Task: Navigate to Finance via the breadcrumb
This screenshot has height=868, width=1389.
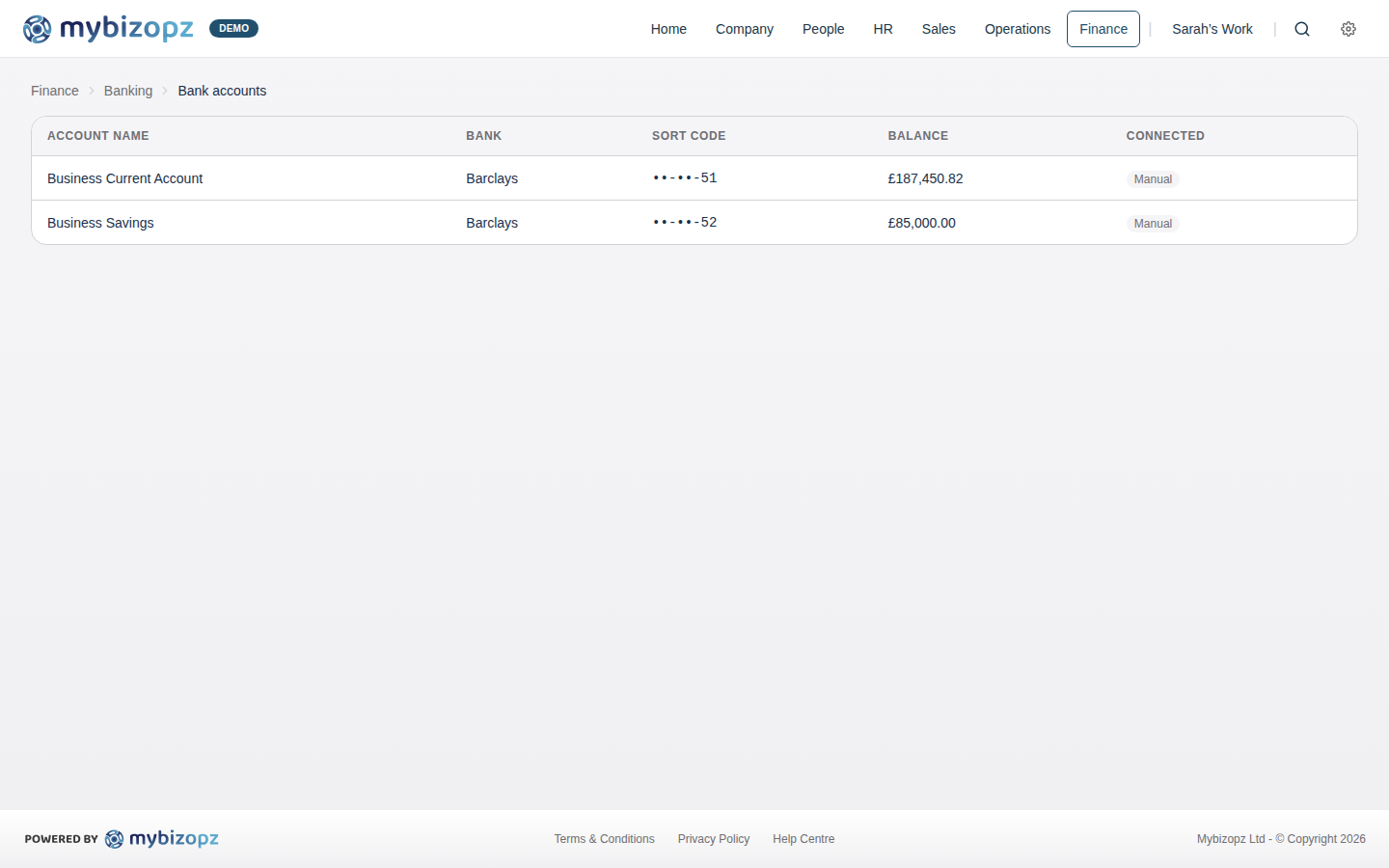Action: 54,90
